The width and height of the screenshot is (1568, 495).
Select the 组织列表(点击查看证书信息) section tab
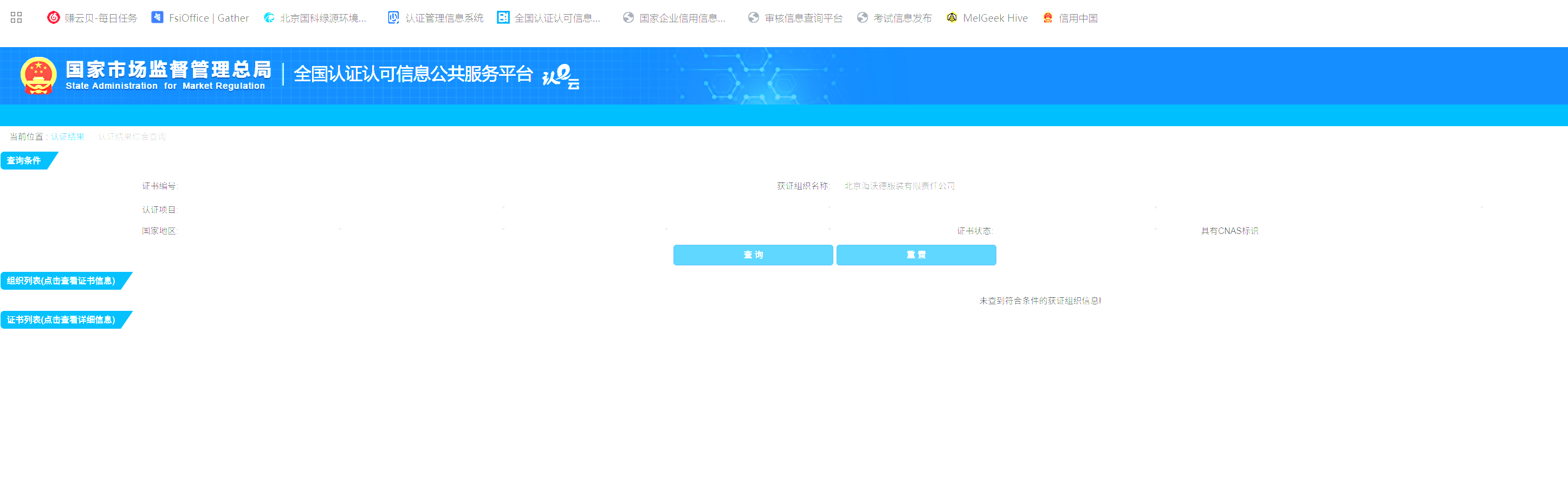[x=66, y=281]
